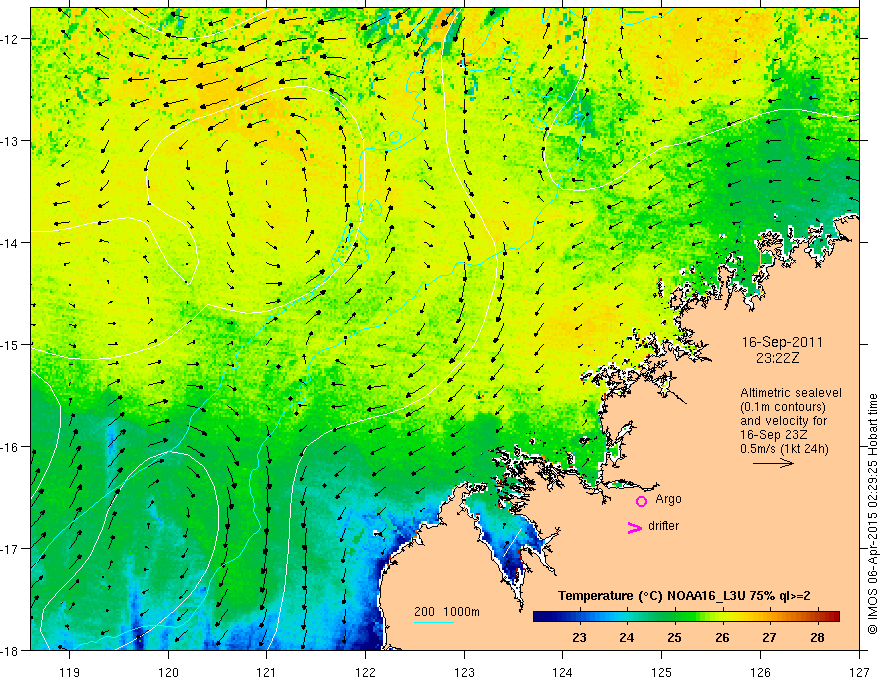880x680 pixels.
Task: Click the 0.5m/s (1kt 24h) text
Action: pyautogui.click(x=784, y=449)
